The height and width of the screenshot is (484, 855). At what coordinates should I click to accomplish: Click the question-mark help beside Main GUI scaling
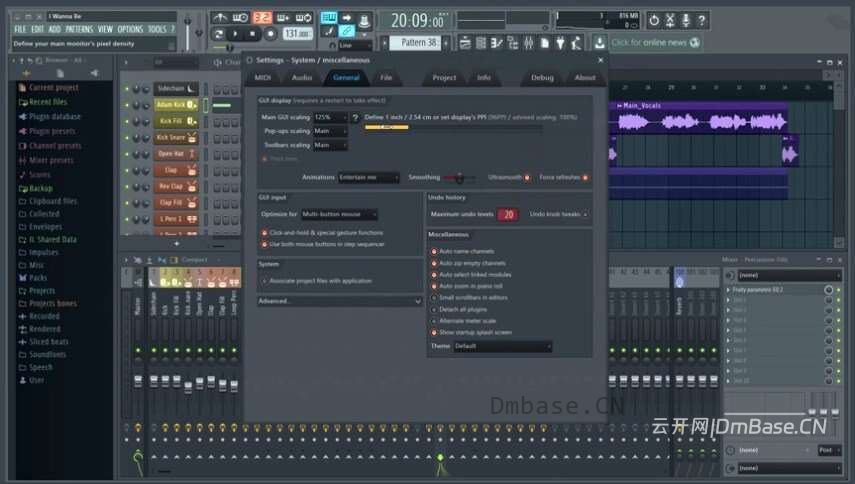[x=355, y=117]
